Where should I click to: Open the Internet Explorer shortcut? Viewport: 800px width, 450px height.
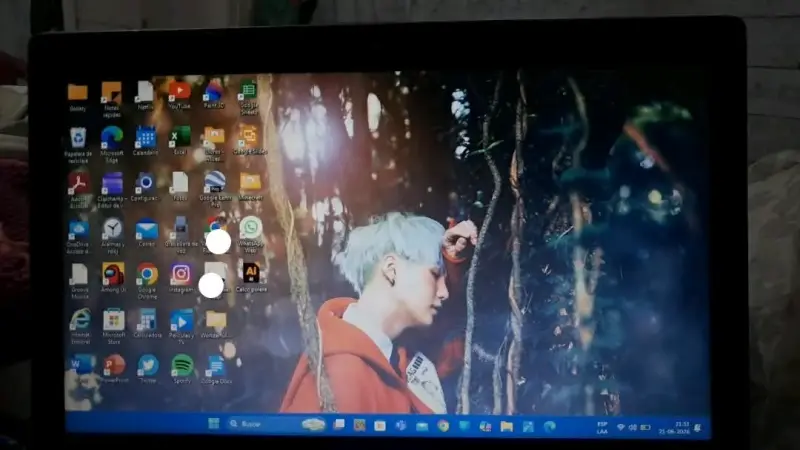[80, 326]
